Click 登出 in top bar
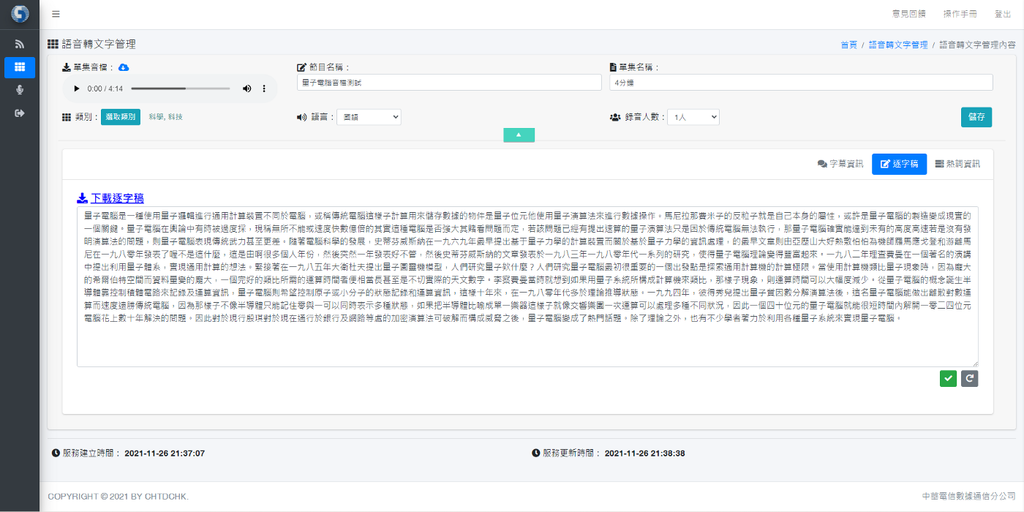Screen dimensions: 1024x512 (x=1003, y=14)
